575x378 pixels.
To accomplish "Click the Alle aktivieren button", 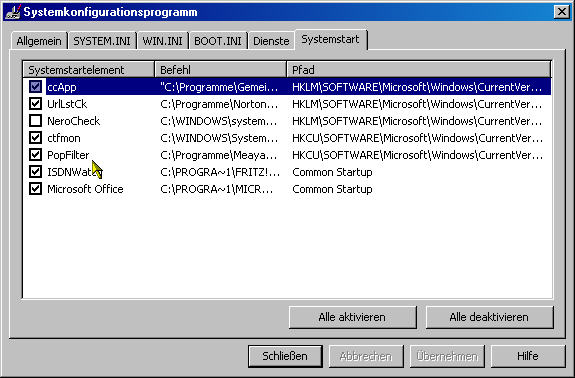I will tap(352, 317).
